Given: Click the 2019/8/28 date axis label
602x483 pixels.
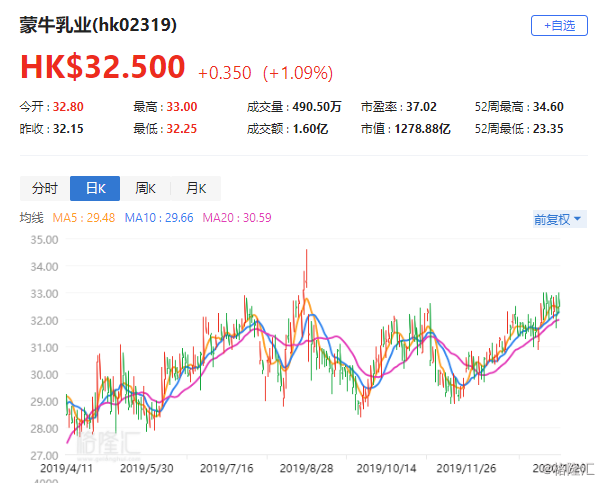Looking at the screenshot, I should tap(306, 468).
